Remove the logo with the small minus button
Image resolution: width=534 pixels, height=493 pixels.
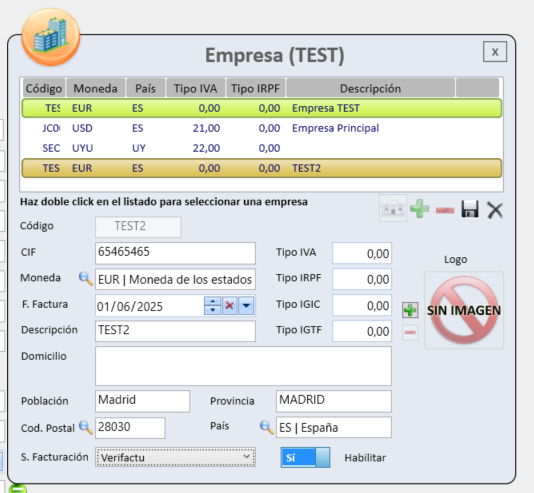click(410, 332)
